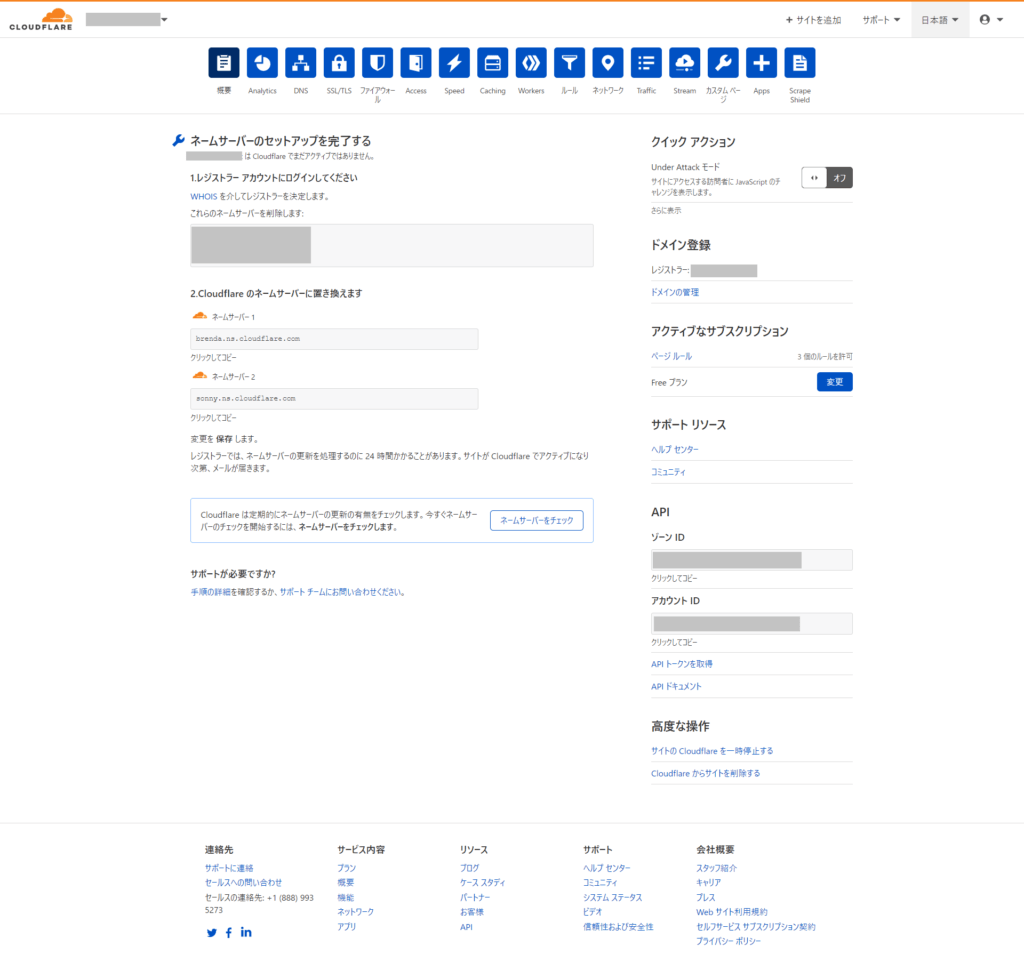Open the Facebook icon in footer

pos(229,933)
